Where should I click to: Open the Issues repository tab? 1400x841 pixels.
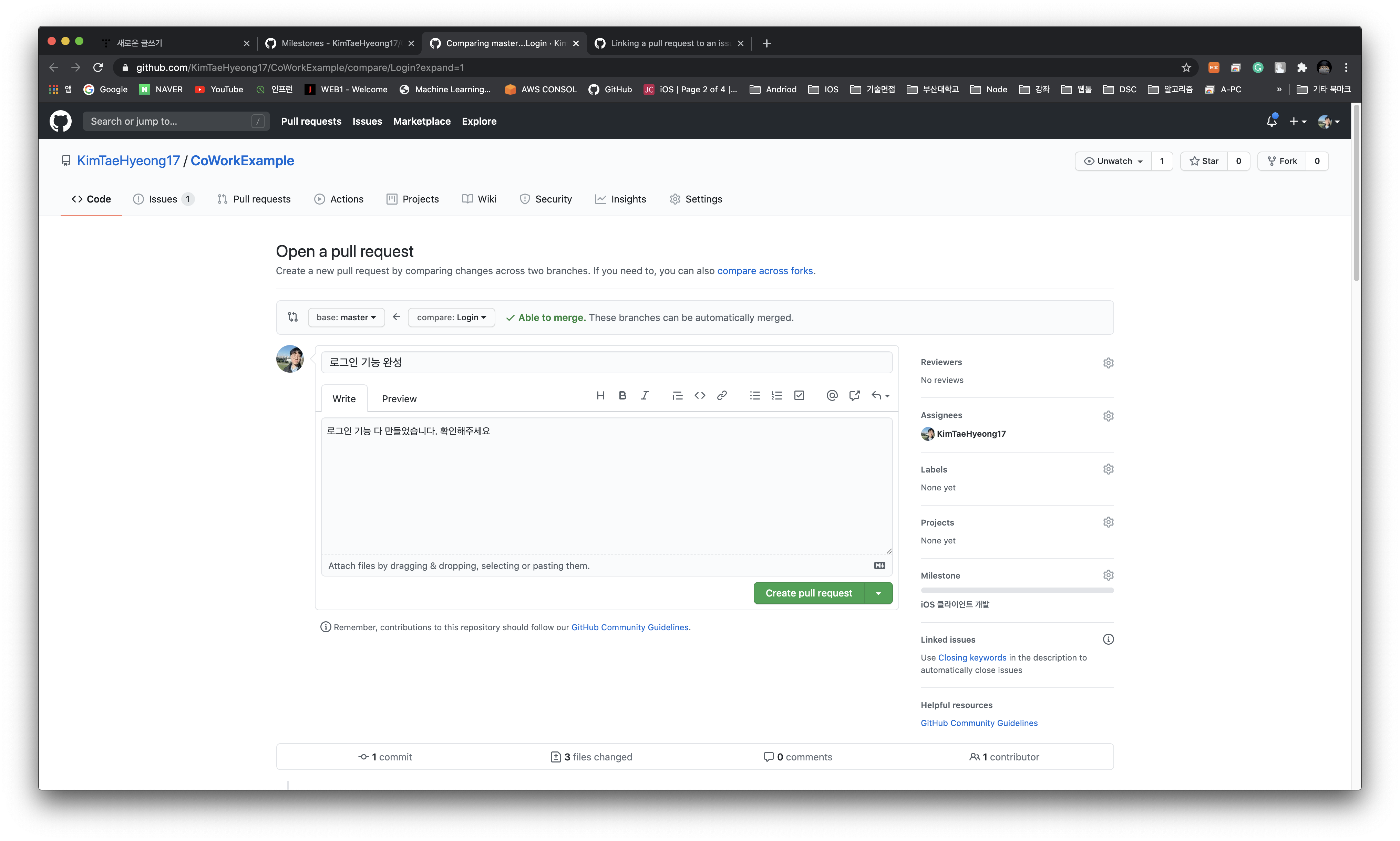coord(163,199)
